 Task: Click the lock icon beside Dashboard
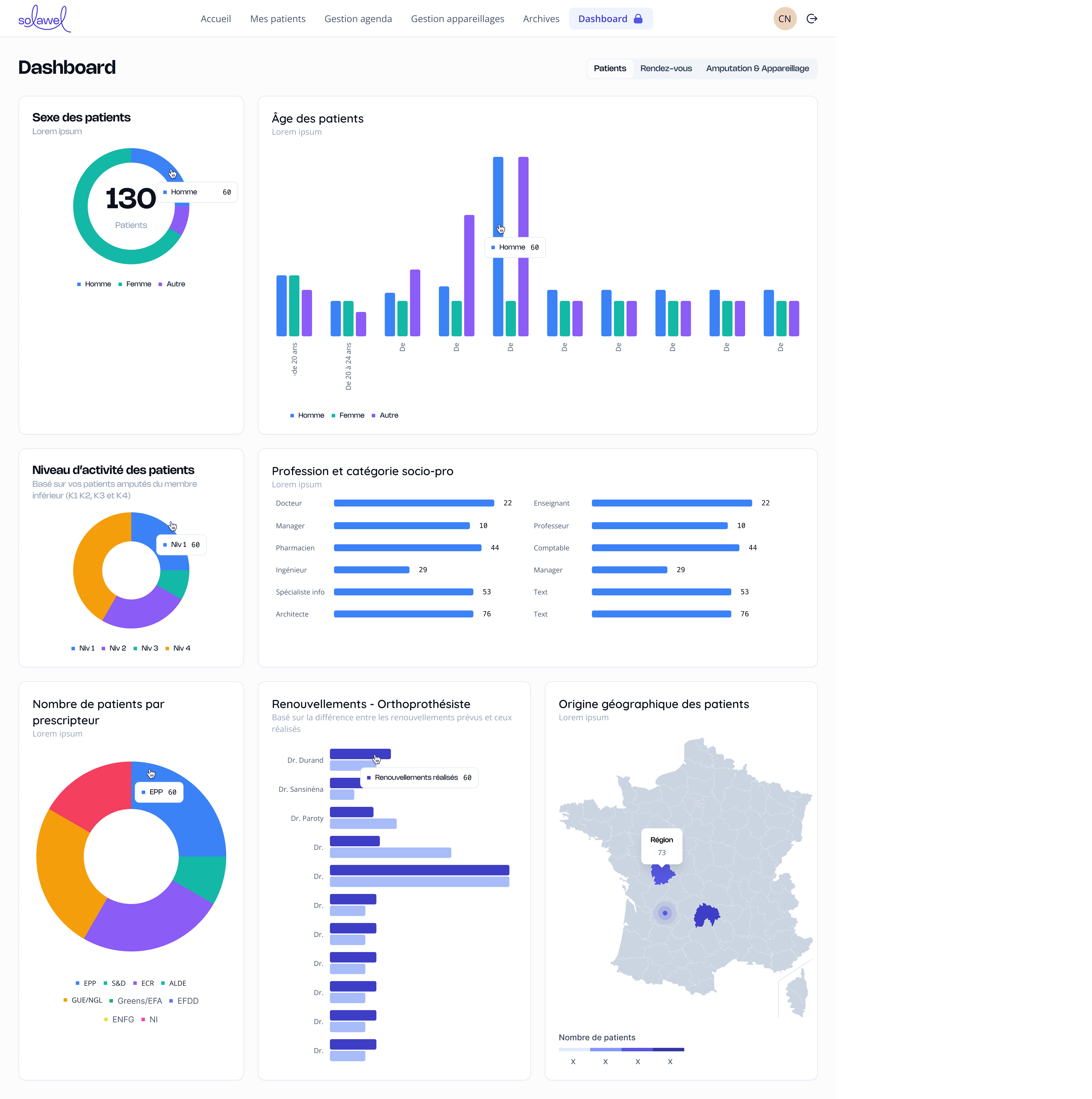click(638, 19)
